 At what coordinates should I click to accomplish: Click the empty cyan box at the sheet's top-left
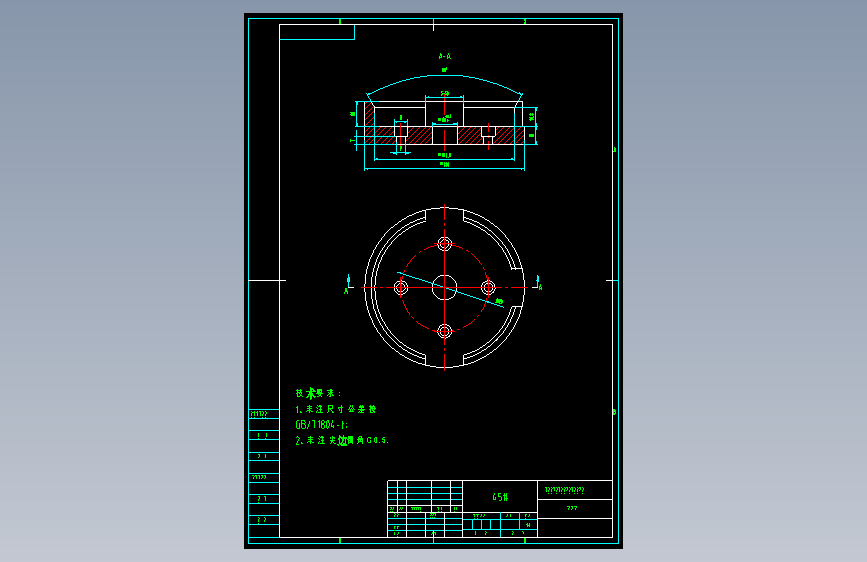pos(317,32)
